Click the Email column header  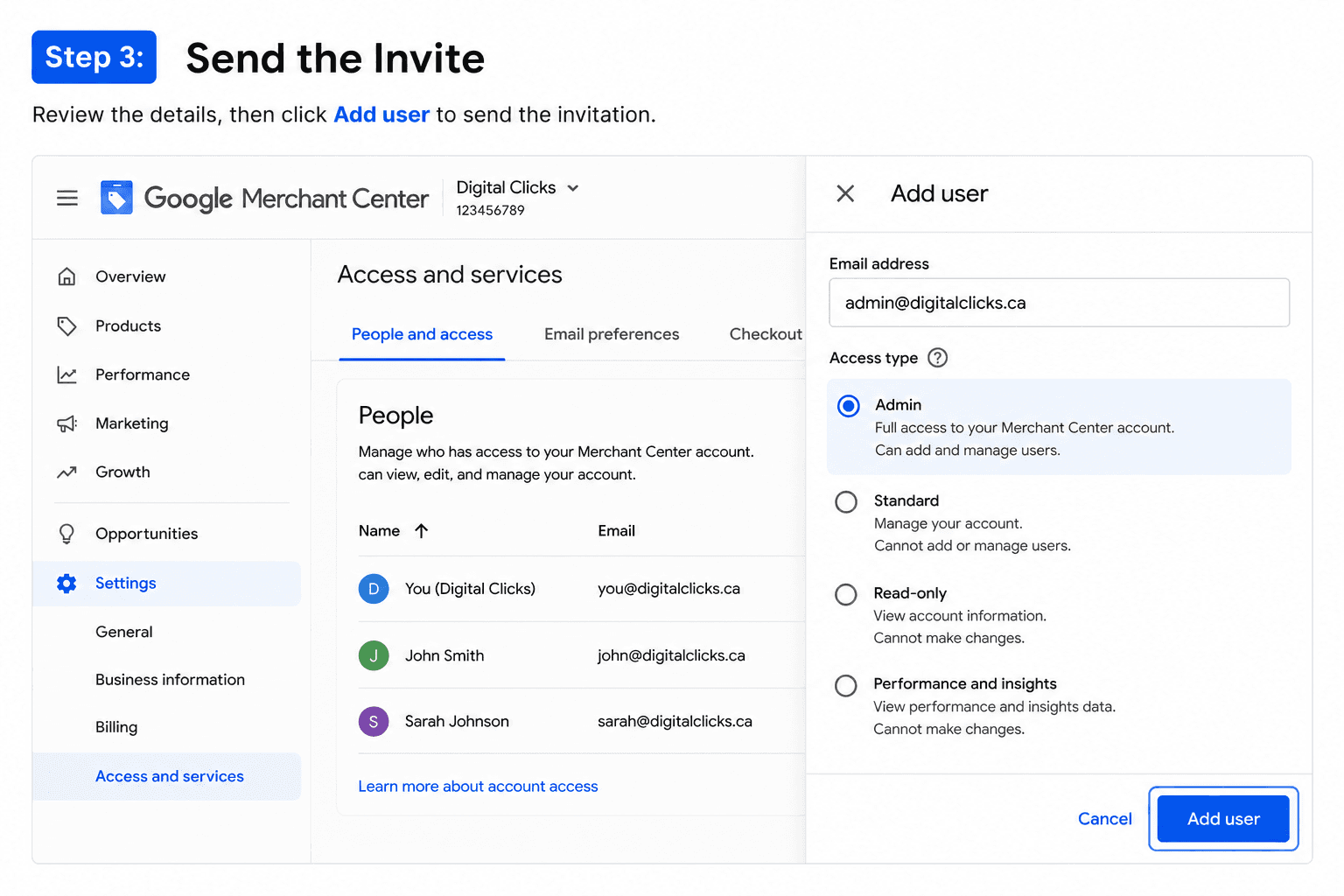(x=616, y=531)
